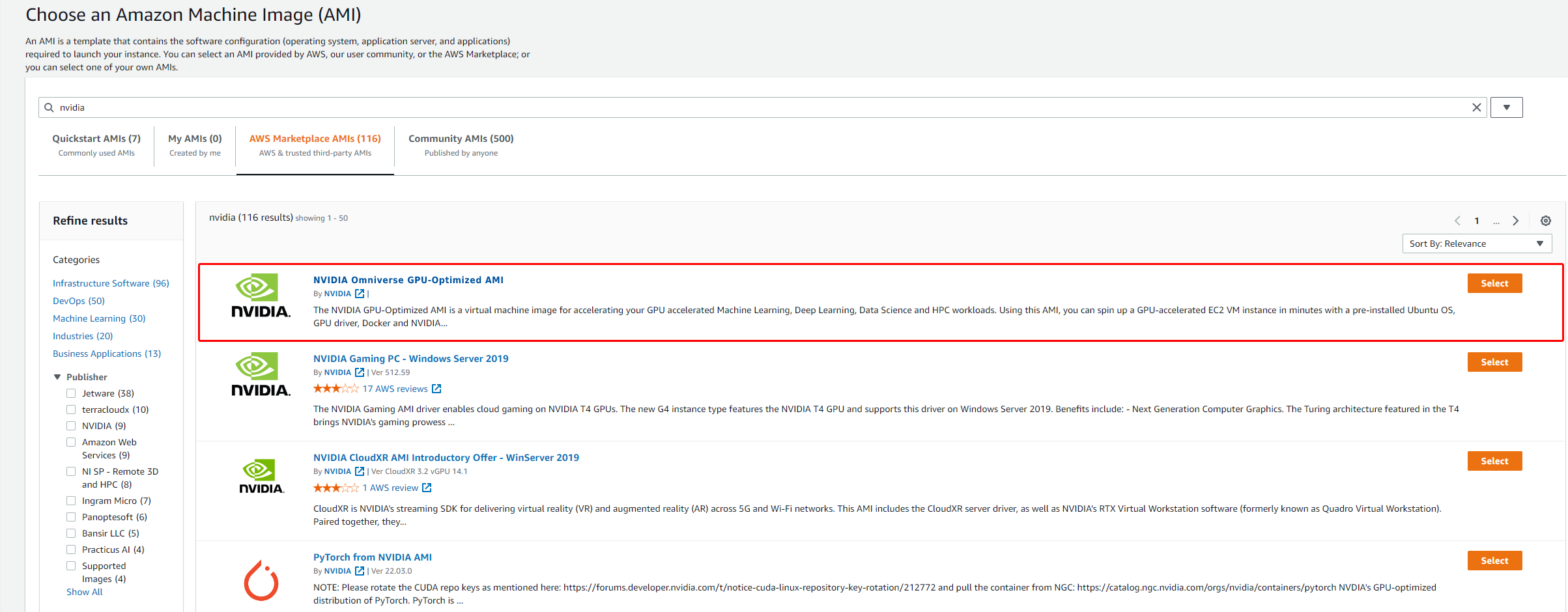Open NVIDIA Gaming PC Windows Server title
1568x612 pixels.
(x=411, y=359)
